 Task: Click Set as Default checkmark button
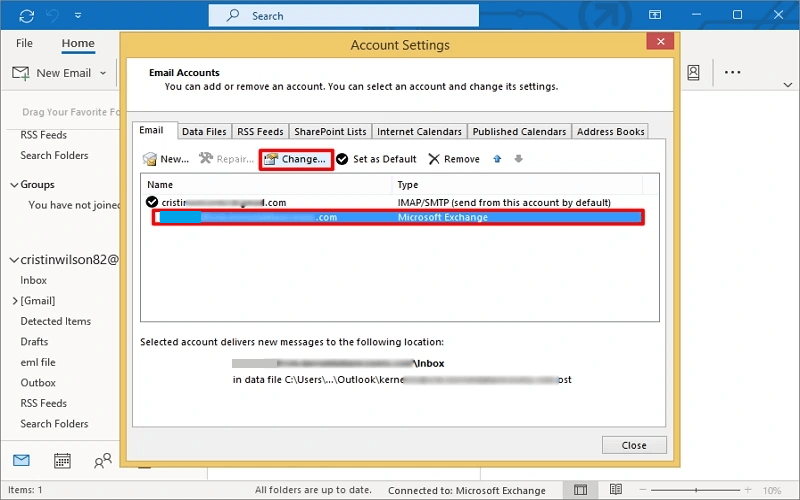pos(376,159)
